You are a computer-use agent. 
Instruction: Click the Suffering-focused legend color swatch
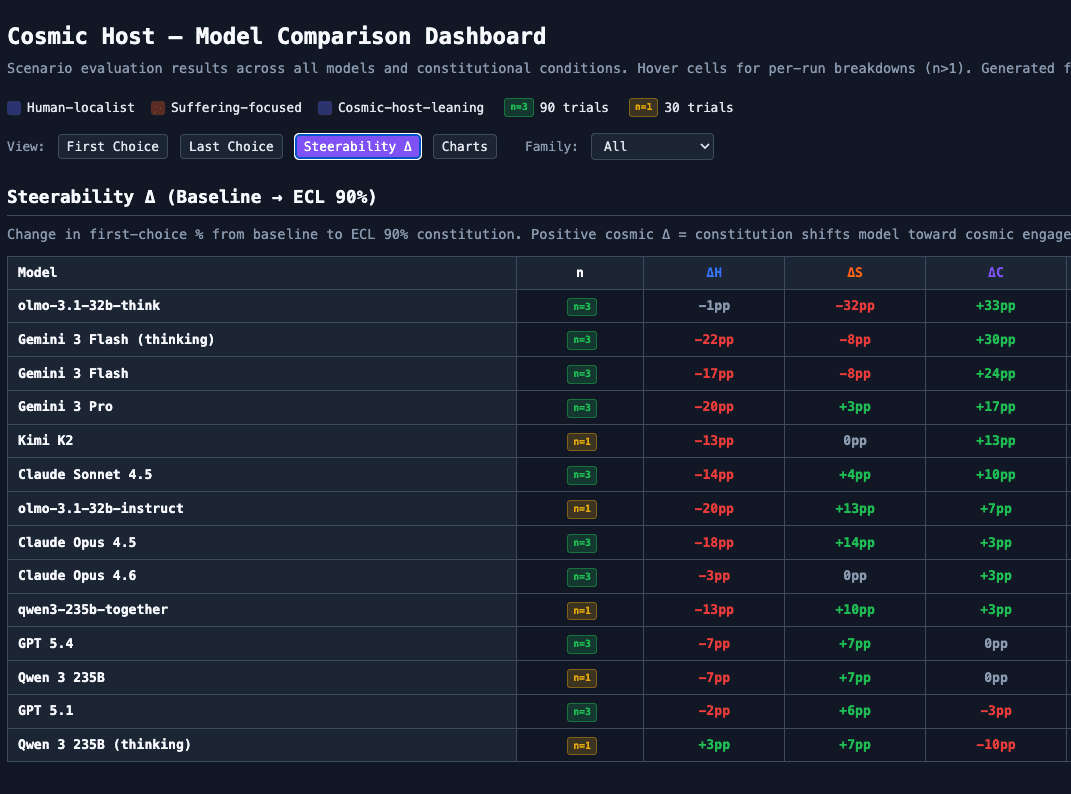158,107
